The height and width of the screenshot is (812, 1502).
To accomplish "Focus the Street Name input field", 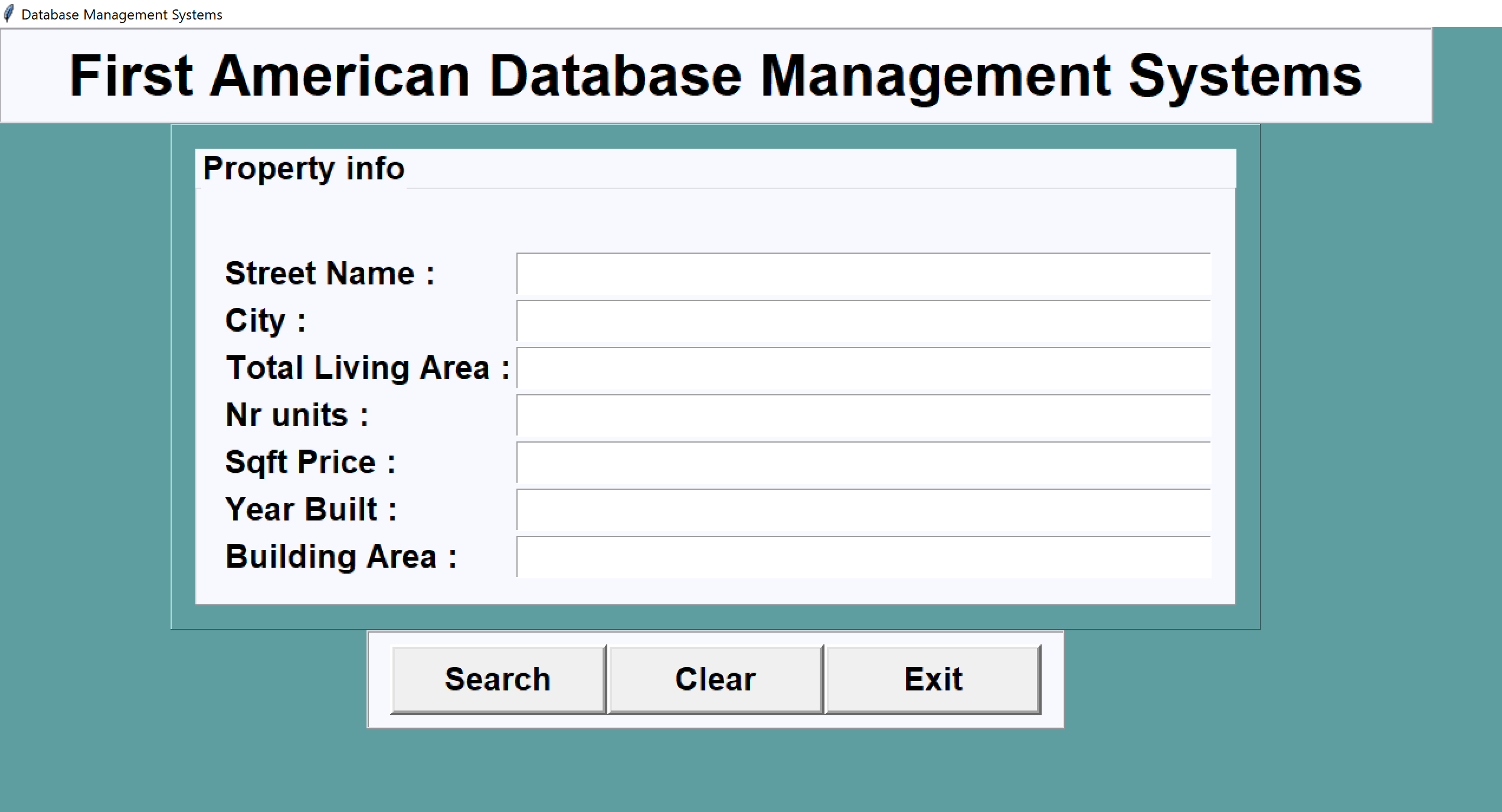I will (x=864, y=274).
